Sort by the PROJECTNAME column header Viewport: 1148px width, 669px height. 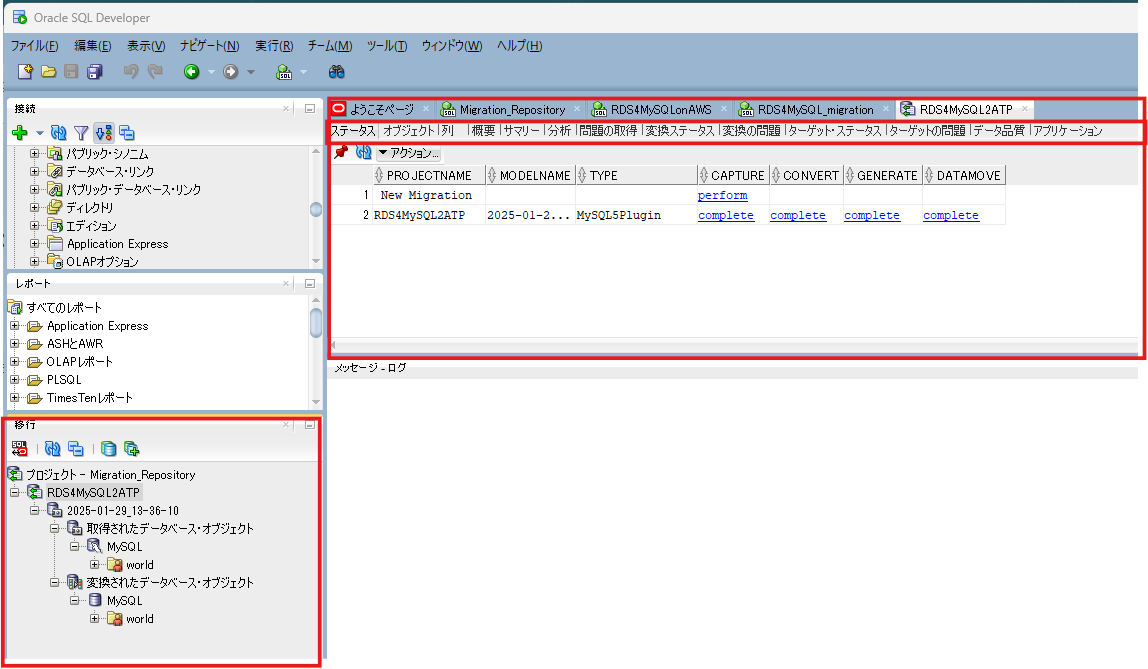428,176
